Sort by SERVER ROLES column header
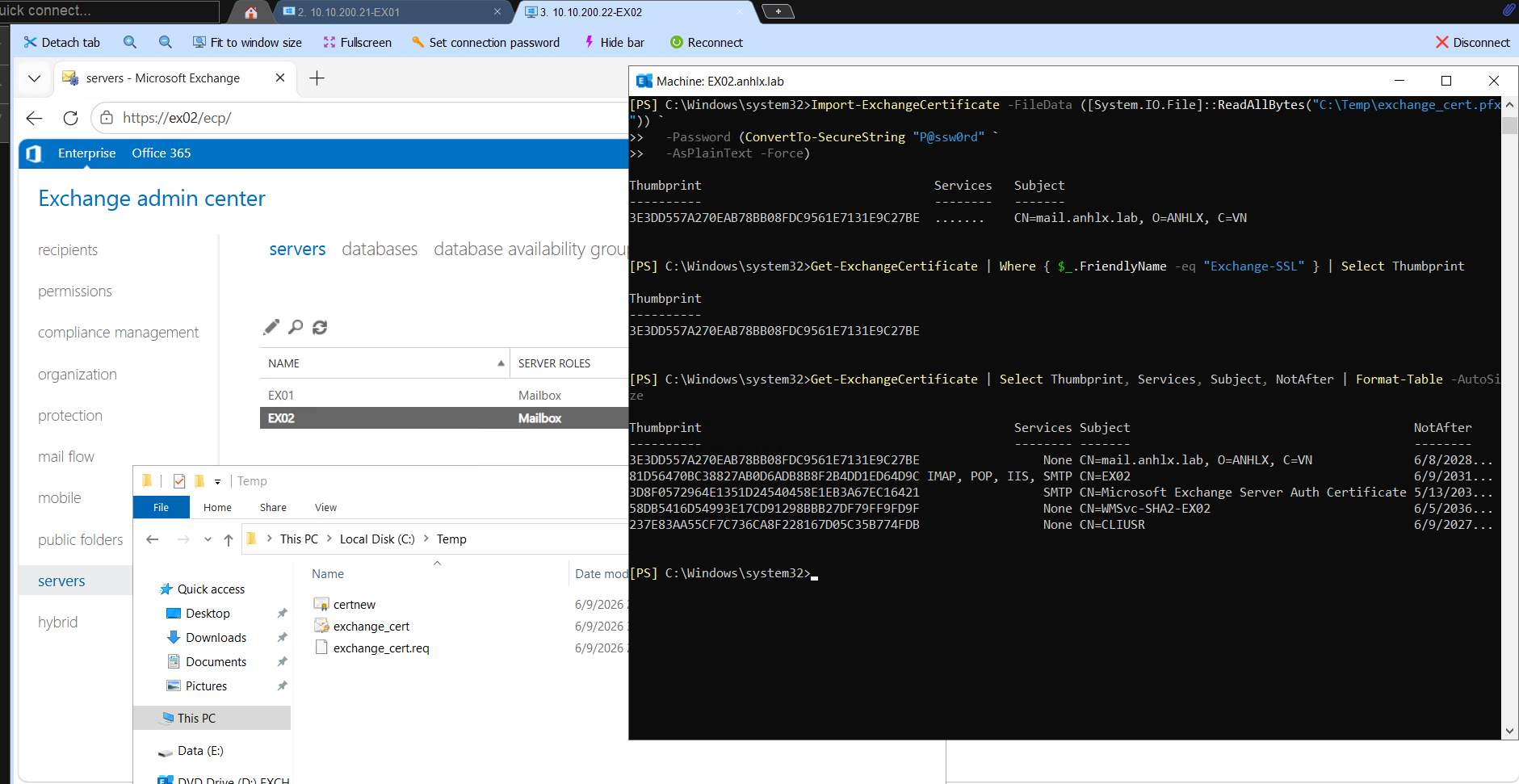Viewport: 1519px width, 784px height. coord(569,363)
